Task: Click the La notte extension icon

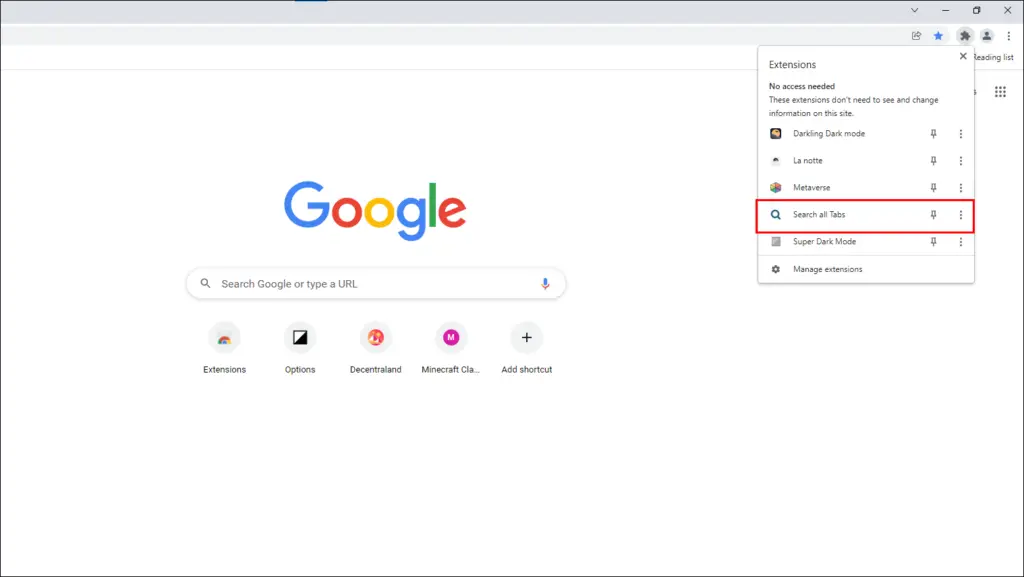Action: click(x=775, y=161)
